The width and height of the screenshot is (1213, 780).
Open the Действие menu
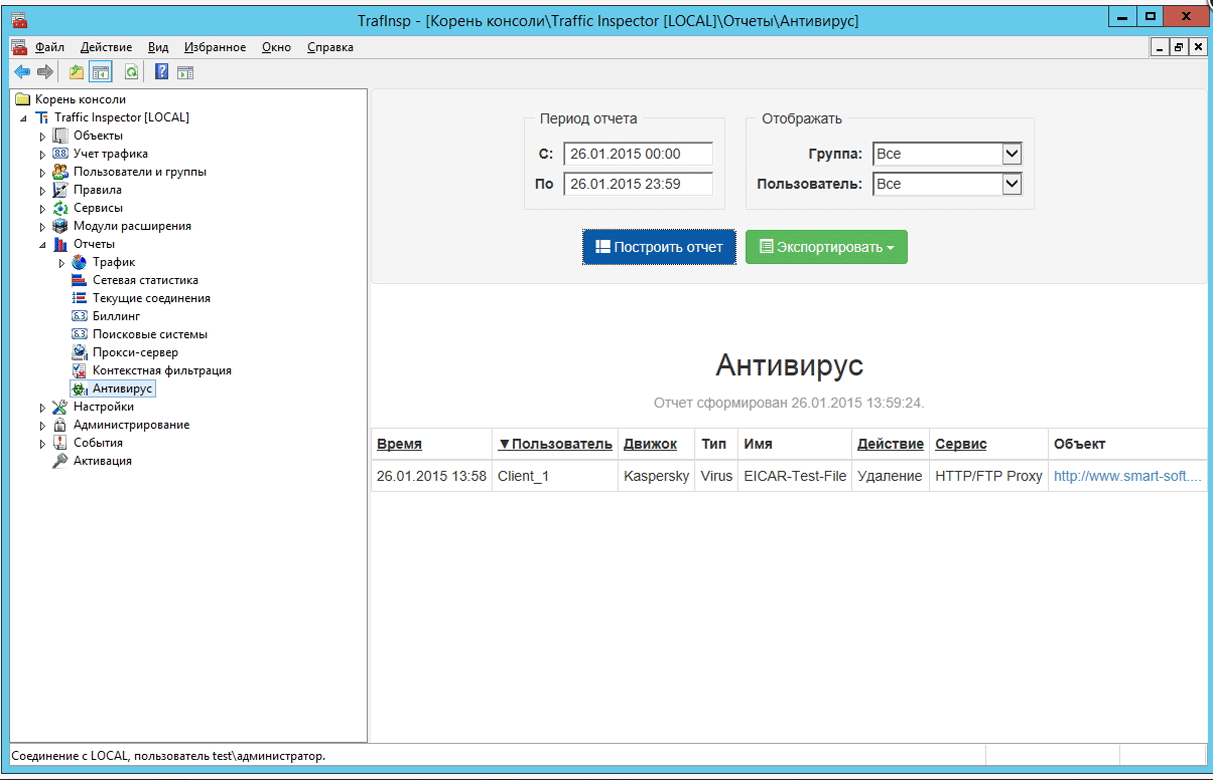(106, 47)
